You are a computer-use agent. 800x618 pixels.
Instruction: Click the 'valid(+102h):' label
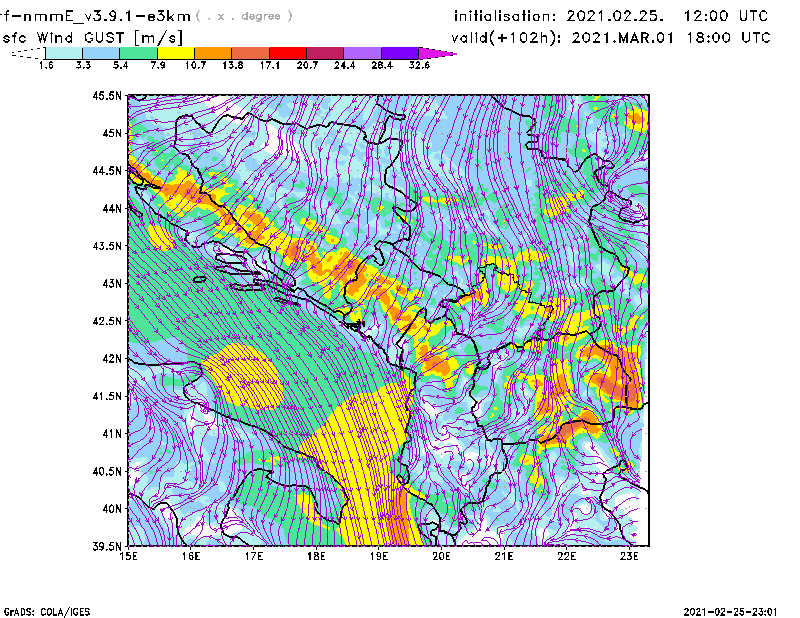click(x=506, y=38)
